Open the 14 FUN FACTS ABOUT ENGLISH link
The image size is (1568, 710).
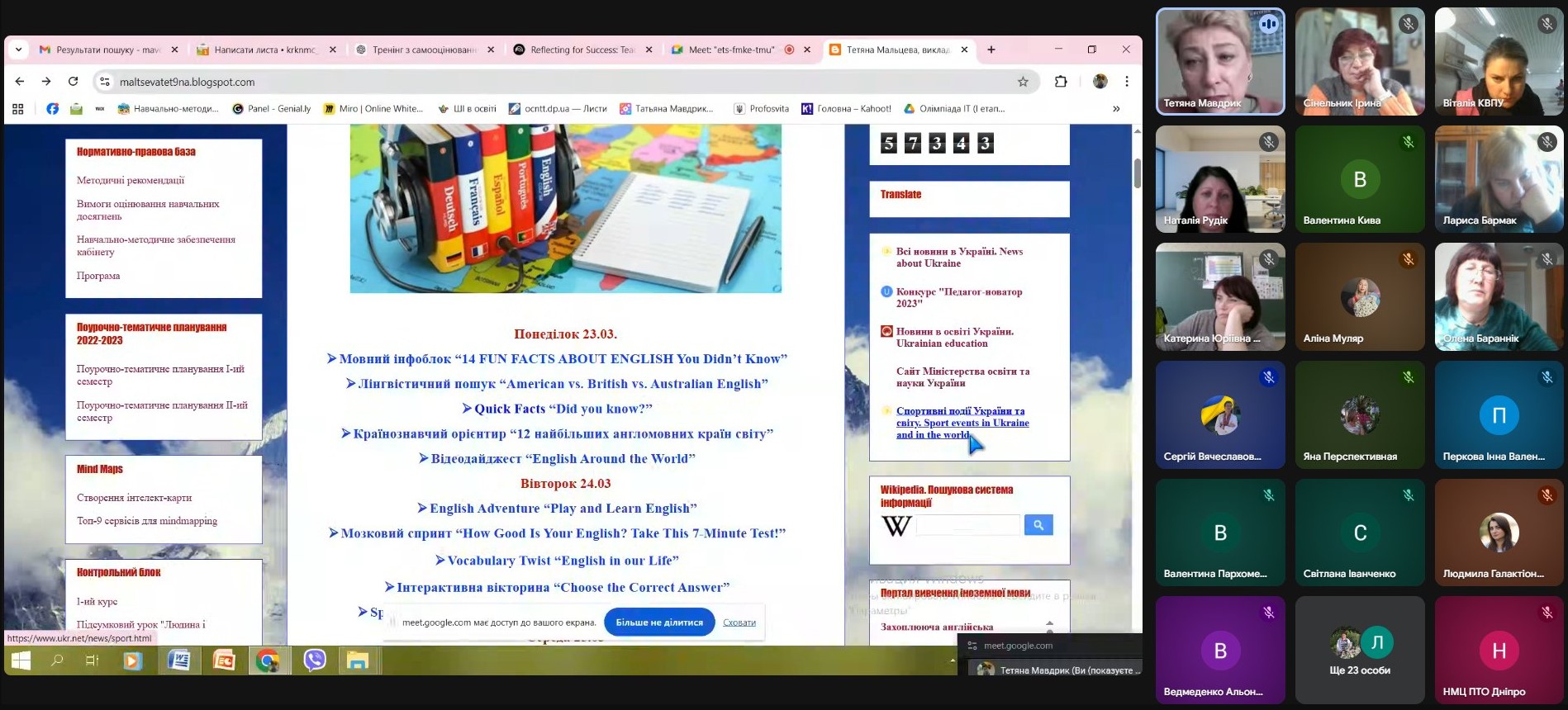tap(563, 358)
